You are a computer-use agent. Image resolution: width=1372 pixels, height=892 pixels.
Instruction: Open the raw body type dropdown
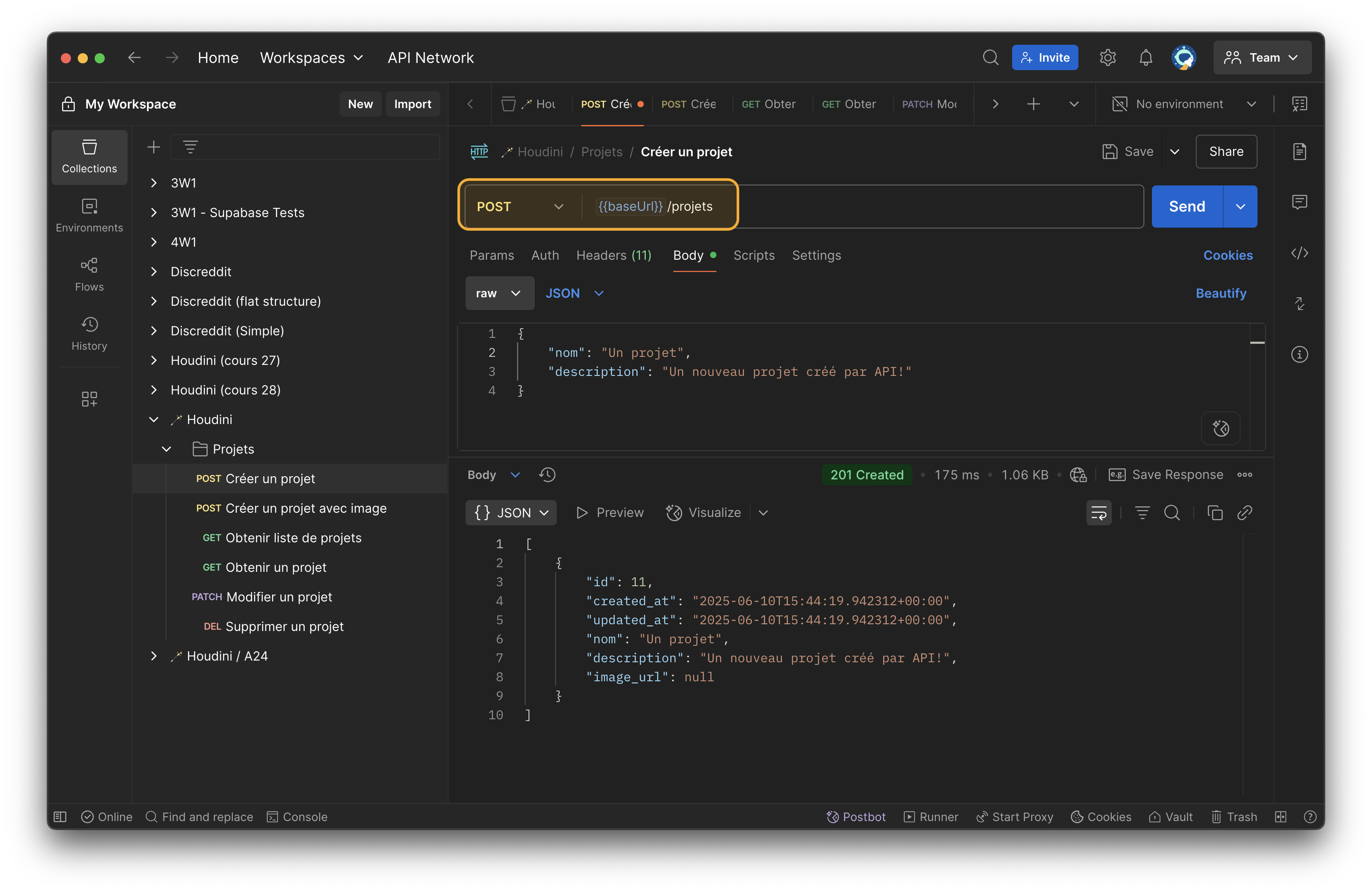pos(499,293)
